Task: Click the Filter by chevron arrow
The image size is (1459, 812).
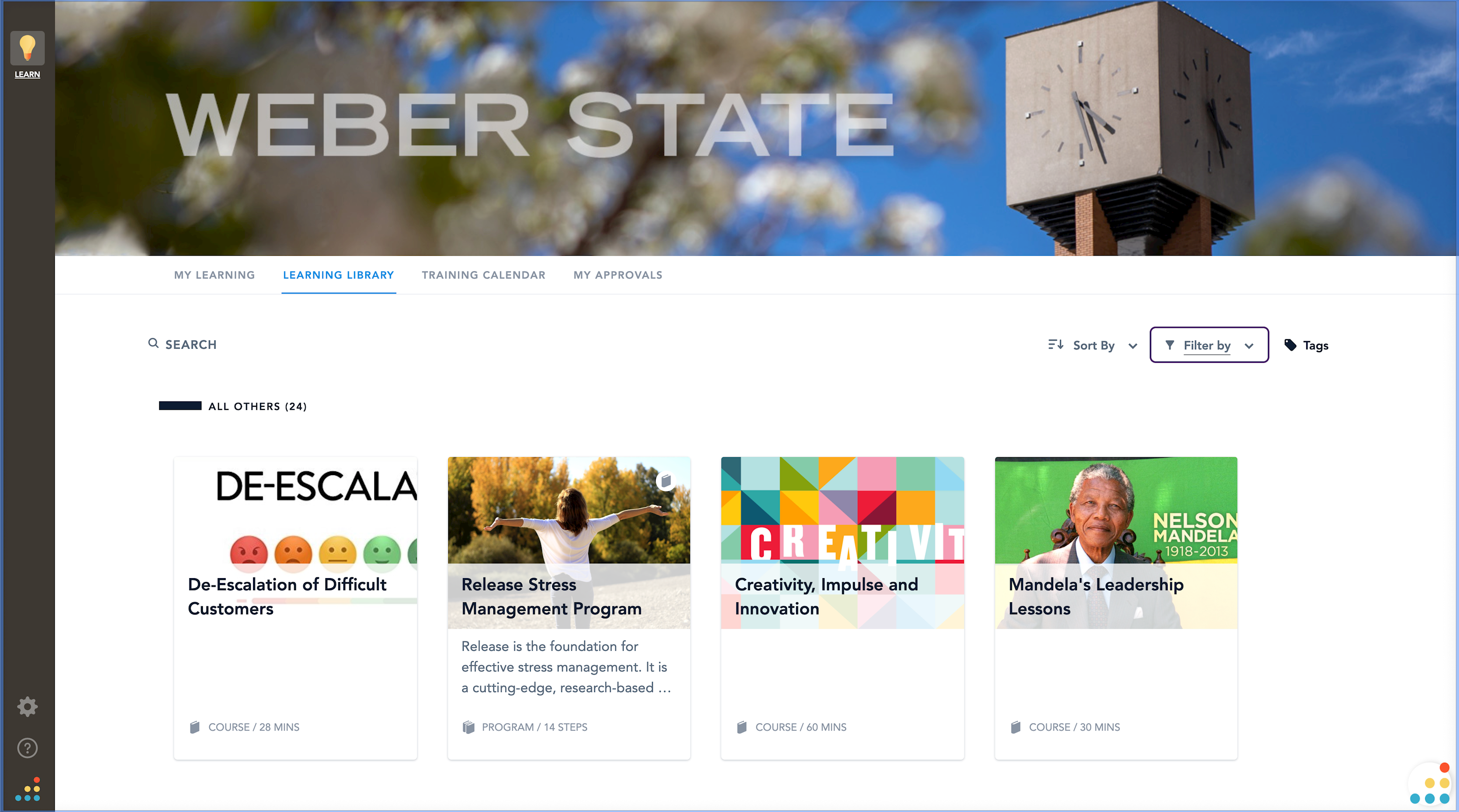Action: pyautogui.click(x=1249, y=346)
